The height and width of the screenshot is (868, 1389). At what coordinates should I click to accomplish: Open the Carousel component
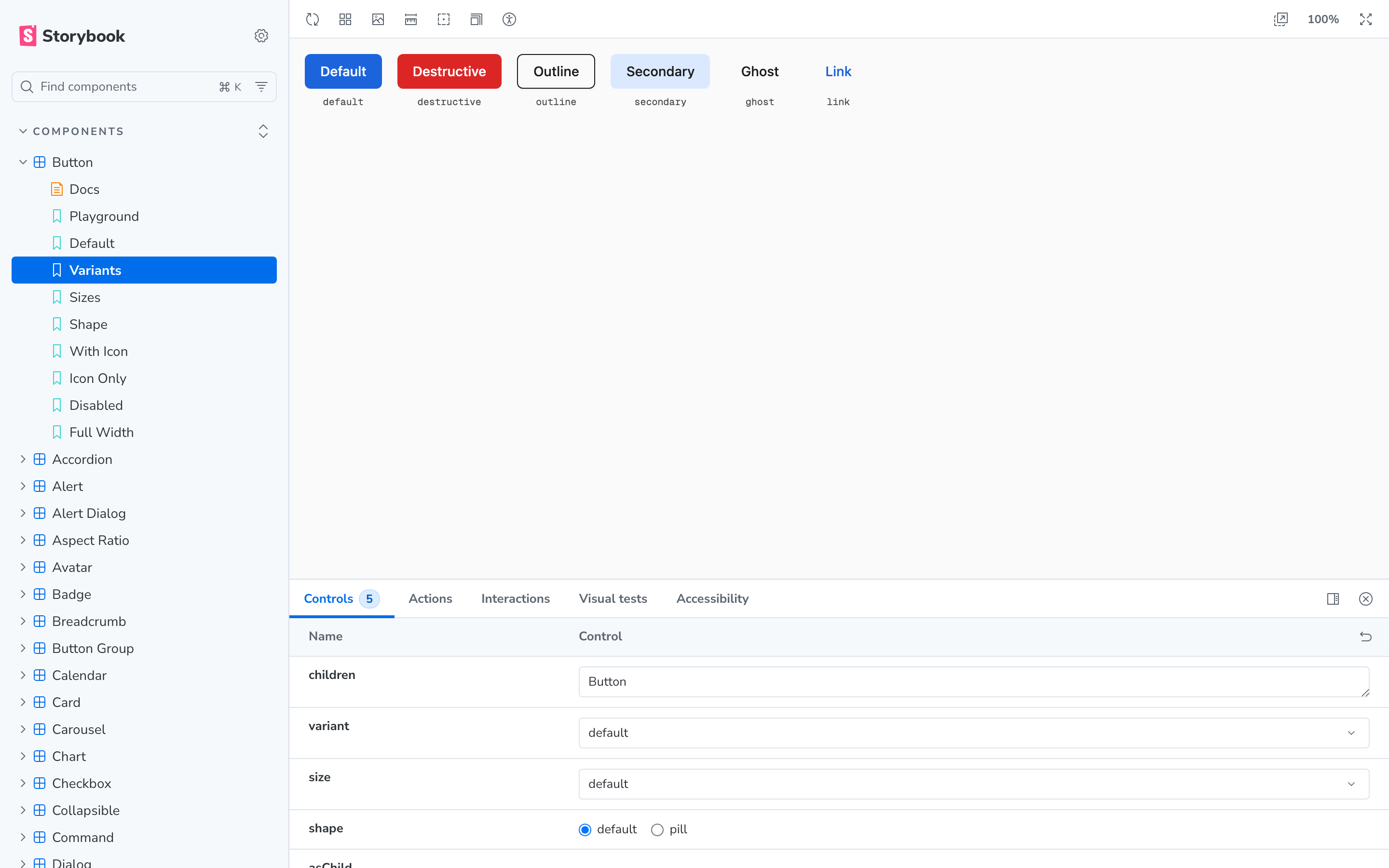144,729
